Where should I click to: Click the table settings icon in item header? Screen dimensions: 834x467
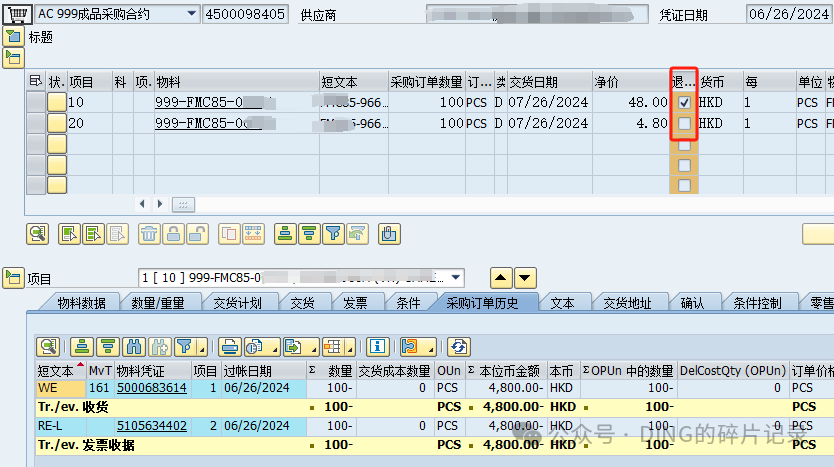pos(36,81)
